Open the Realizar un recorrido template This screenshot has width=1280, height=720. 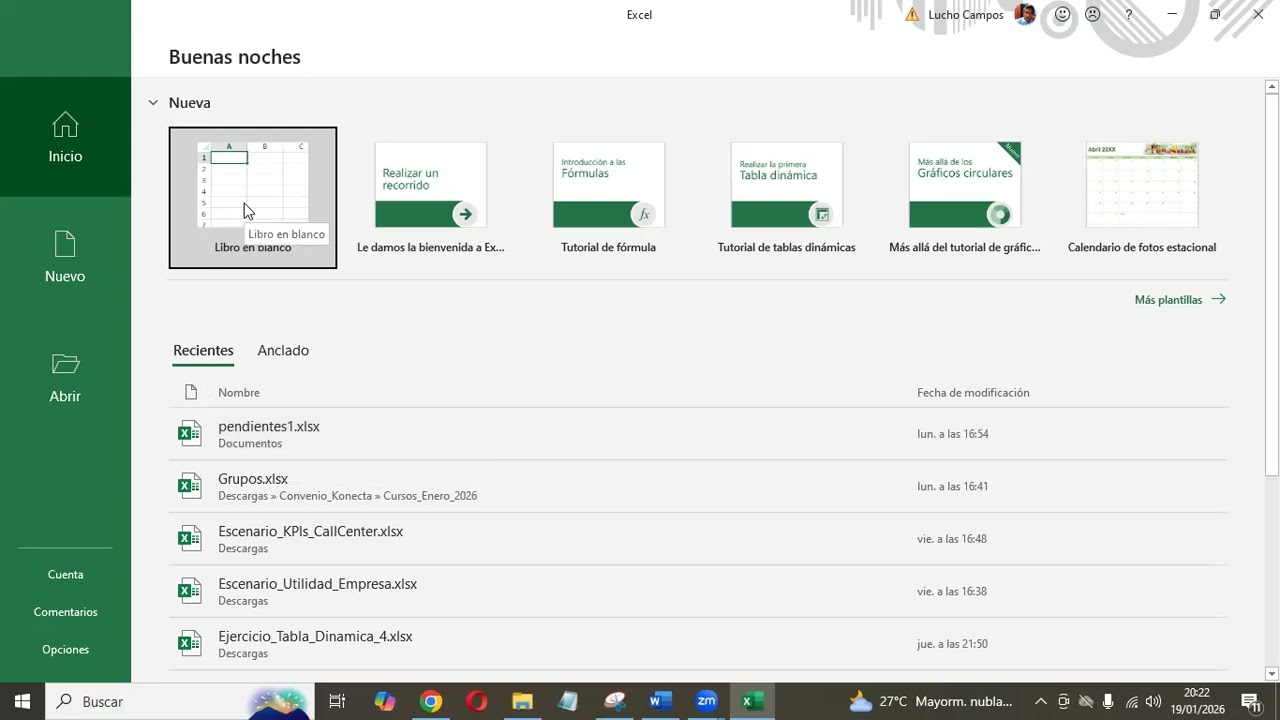(x=431, y=197)
